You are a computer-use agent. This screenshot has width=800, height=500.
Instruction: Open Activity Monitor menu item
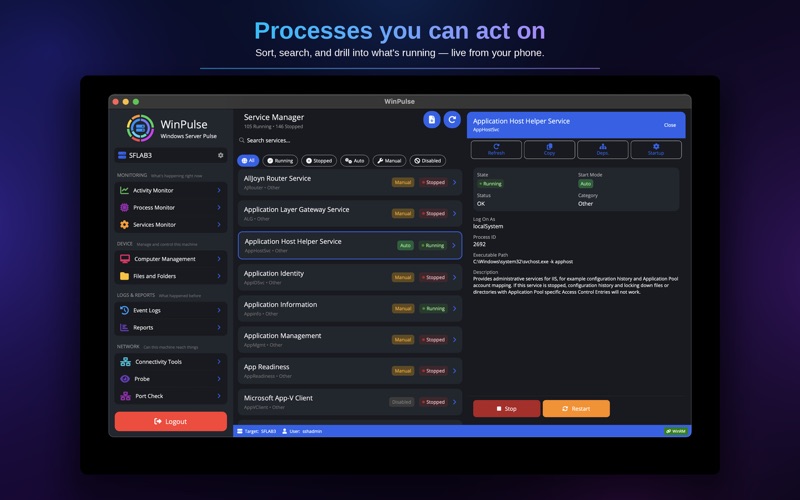pos(171,190)
